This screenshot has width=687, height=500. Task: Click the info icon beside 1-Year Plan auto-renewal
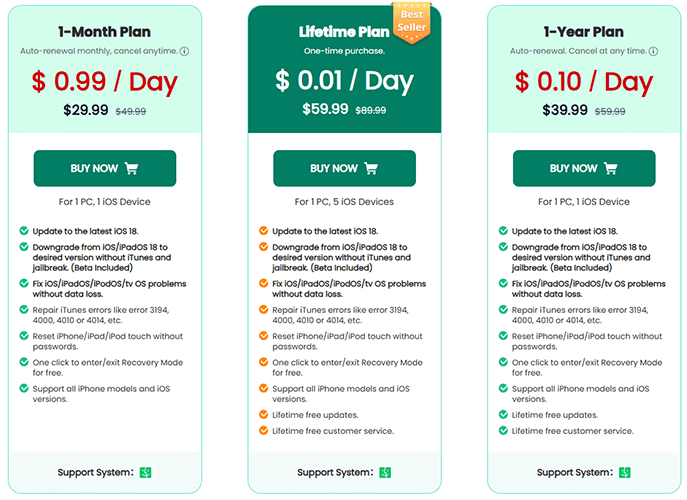pos(653,51)
